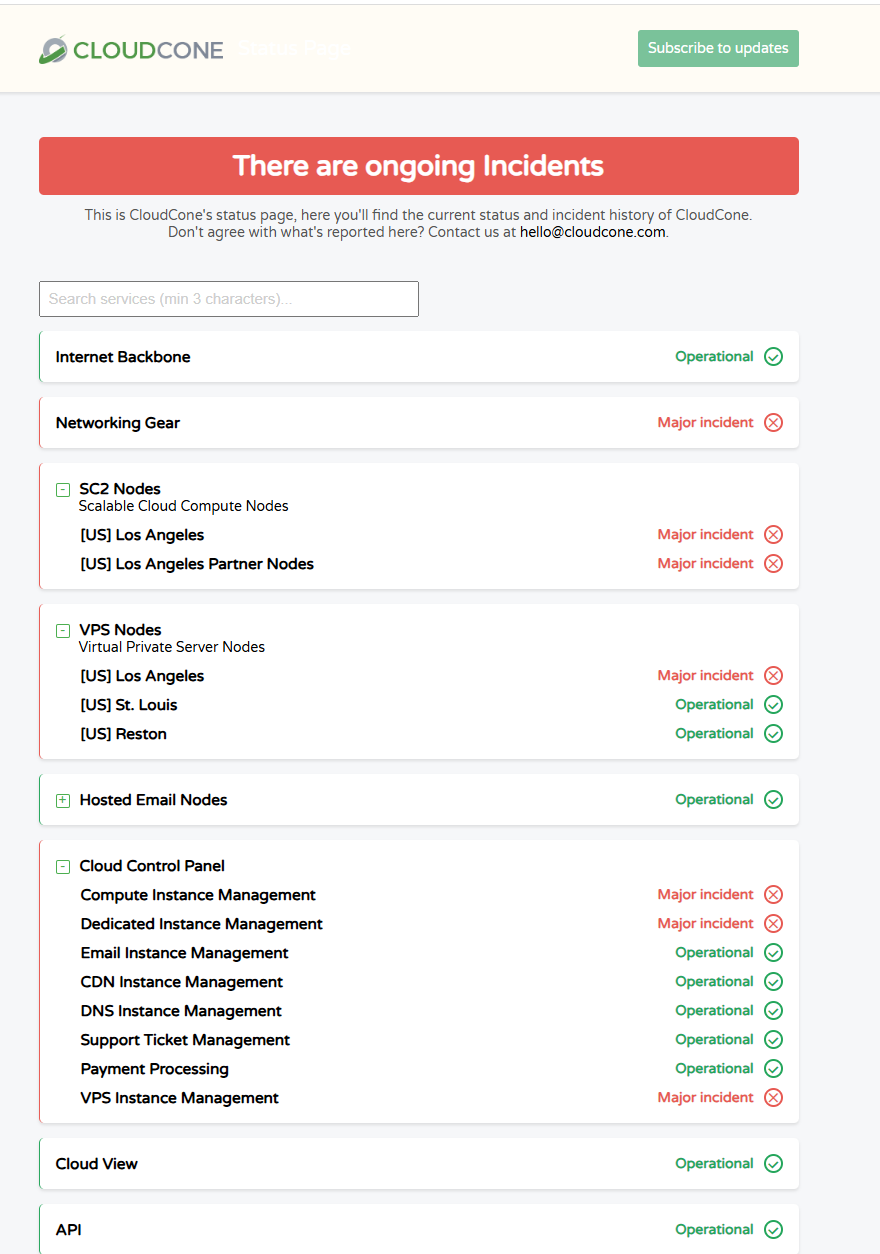880x1254 pixels.
Task: Click Internet Backbone operational check icon
Action: [x=773, y=357]
